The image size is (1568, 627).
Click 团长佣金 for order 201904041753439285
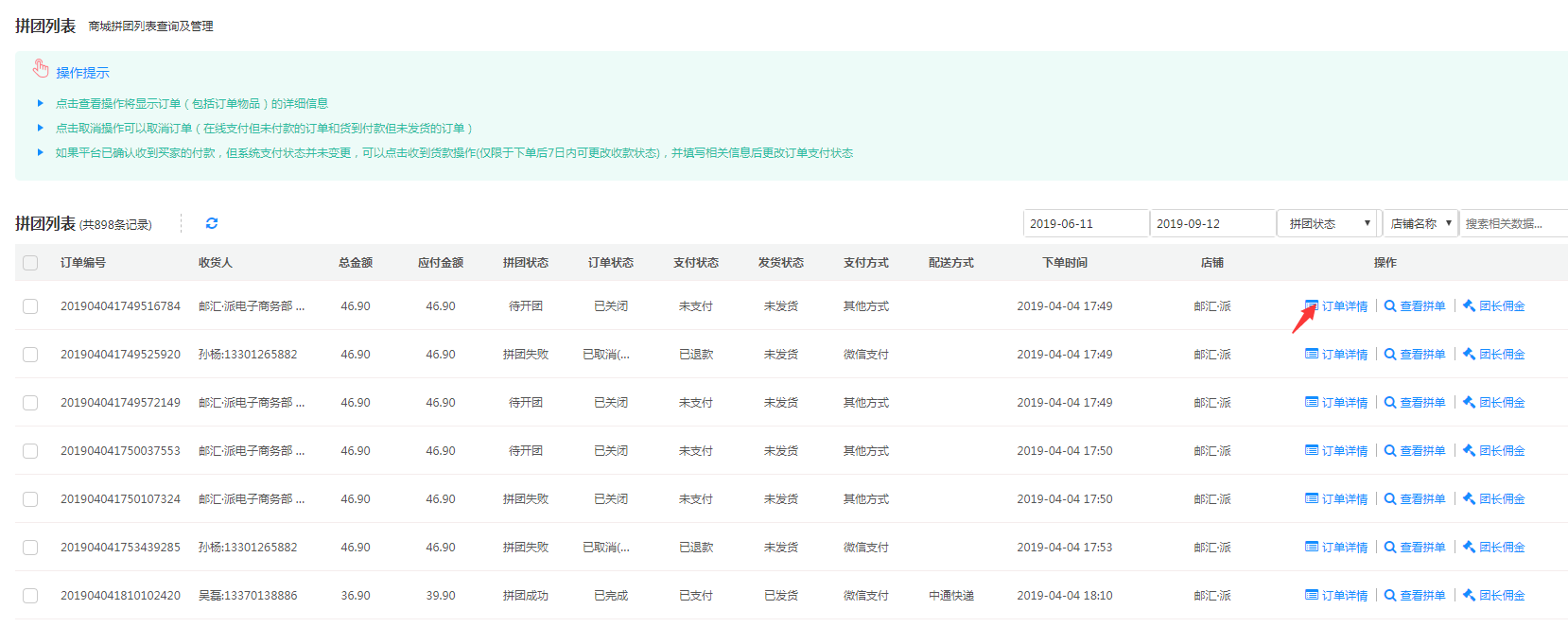click(1494, 548)
